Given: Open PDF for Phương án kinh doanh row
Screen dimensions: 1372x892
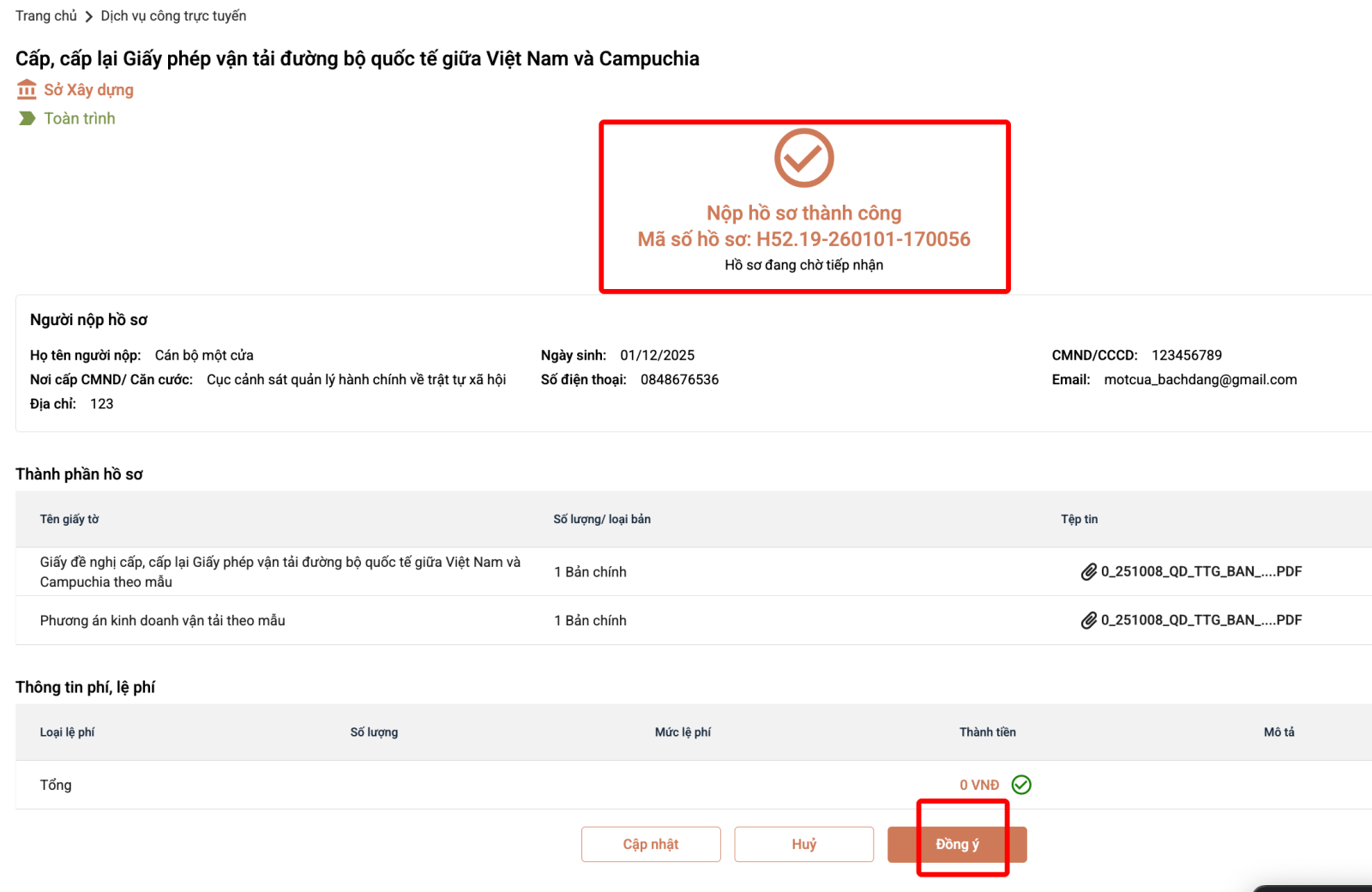Looking at the screenshot, I should [x=1200, y=620].
